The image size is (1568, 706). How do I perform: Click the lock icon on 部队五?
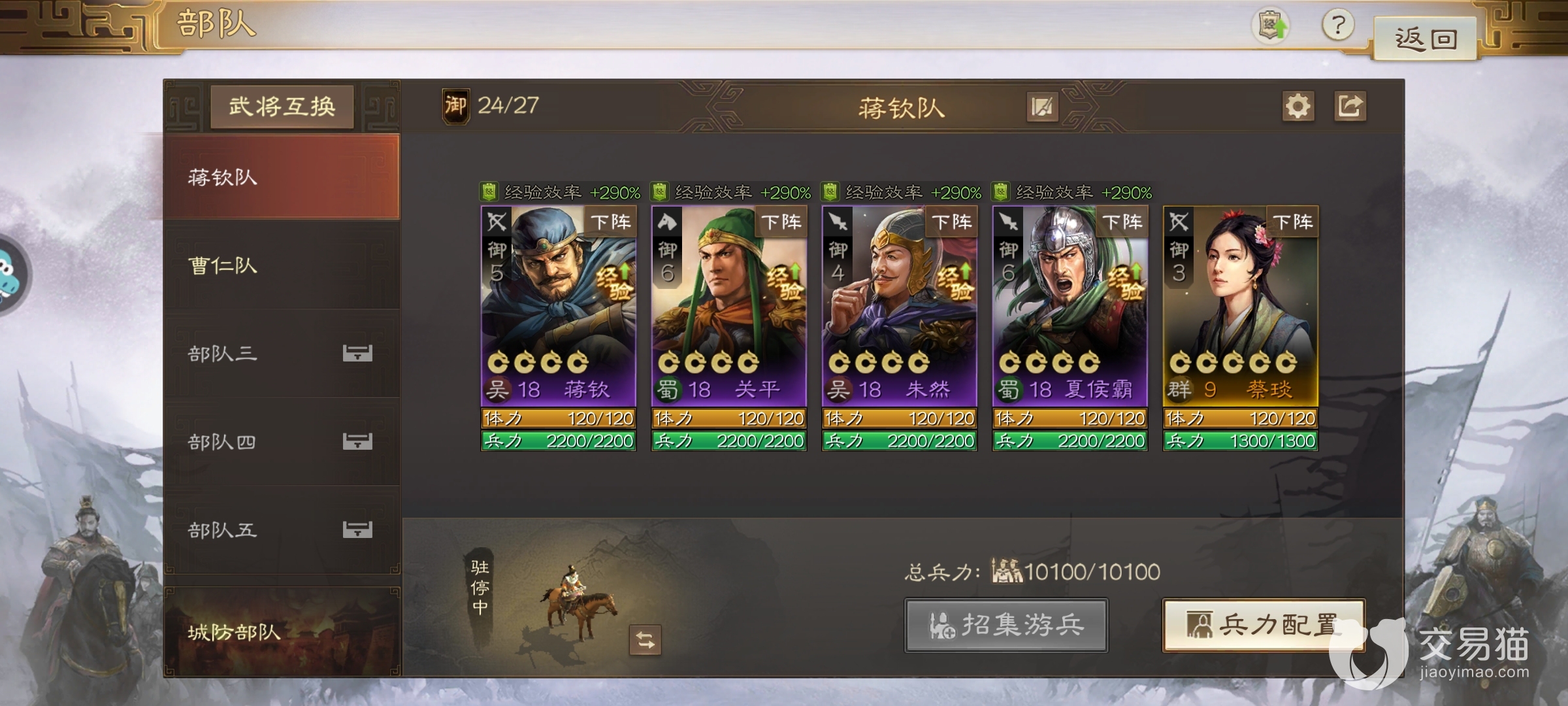357,529
